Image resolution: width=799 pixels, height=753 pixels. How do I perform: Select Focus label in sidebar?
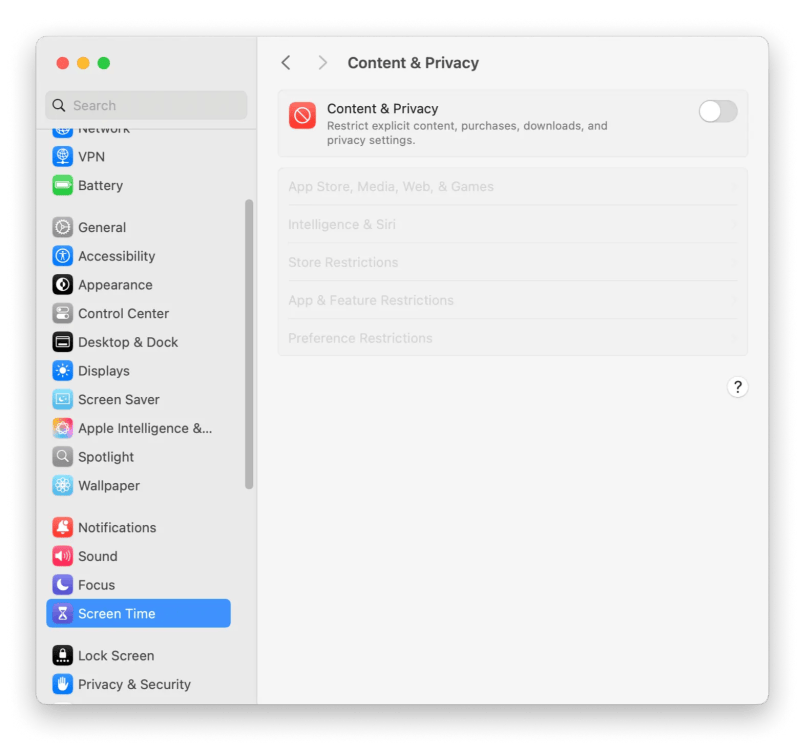coord(96,585)
